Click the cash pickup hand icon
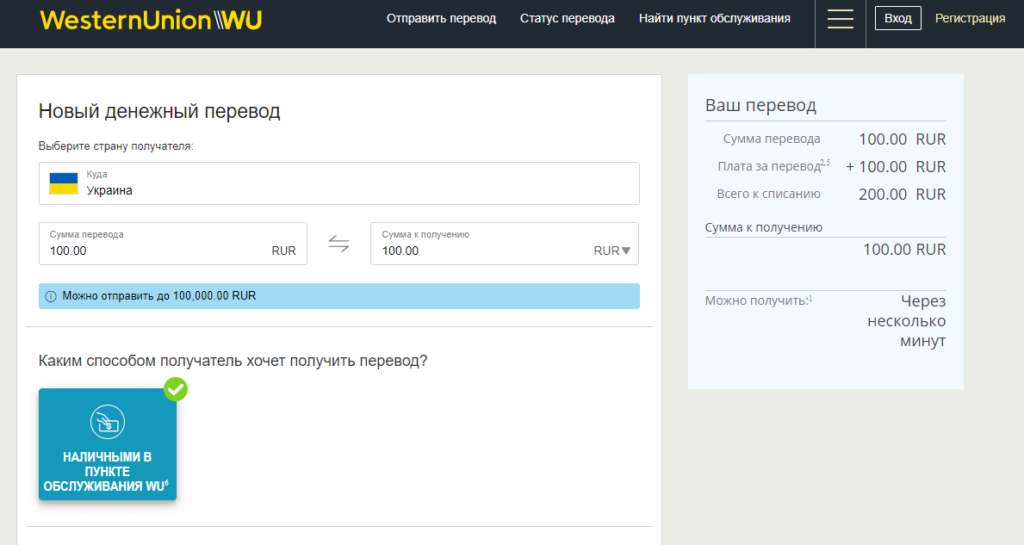The width and height of the screenshot is (1024, 545). point(107,422)
